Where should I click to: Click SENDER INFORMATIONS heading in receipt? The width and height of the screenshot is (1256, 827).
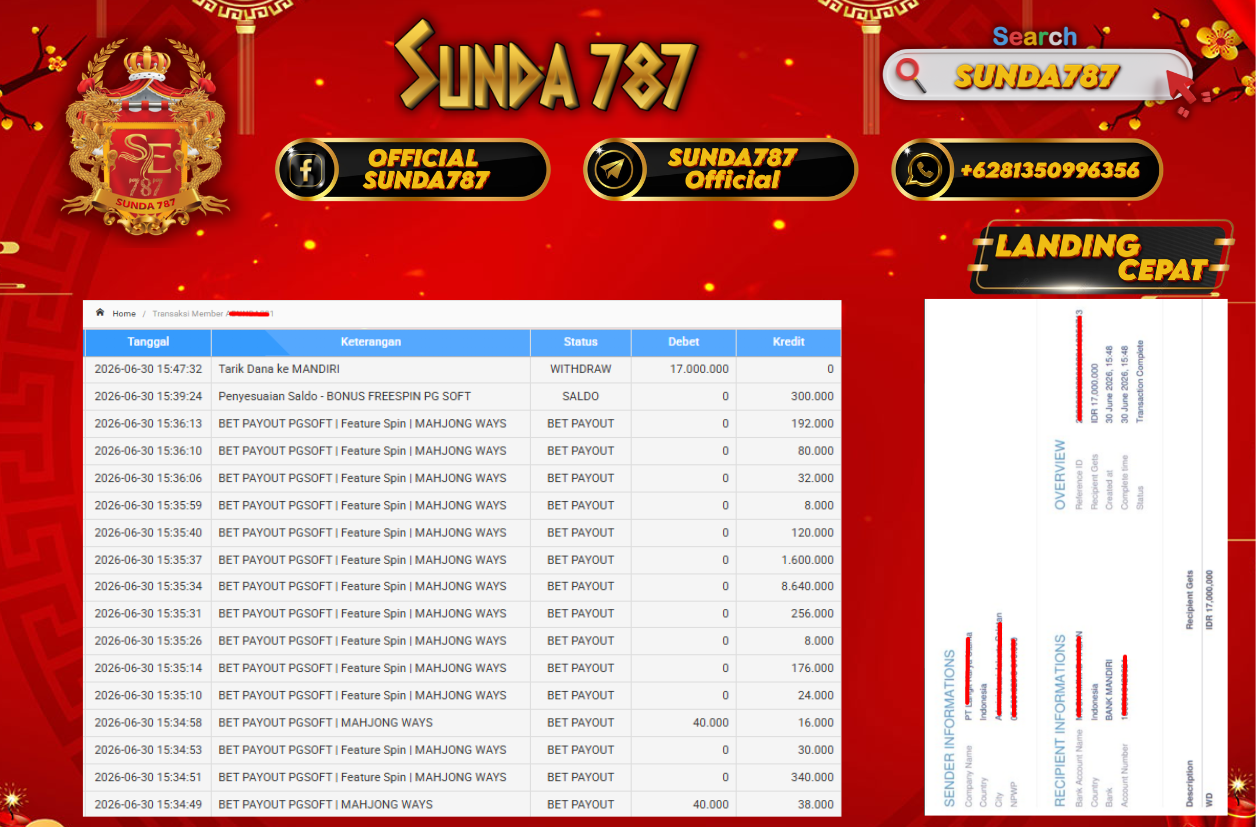coord(950,728)
